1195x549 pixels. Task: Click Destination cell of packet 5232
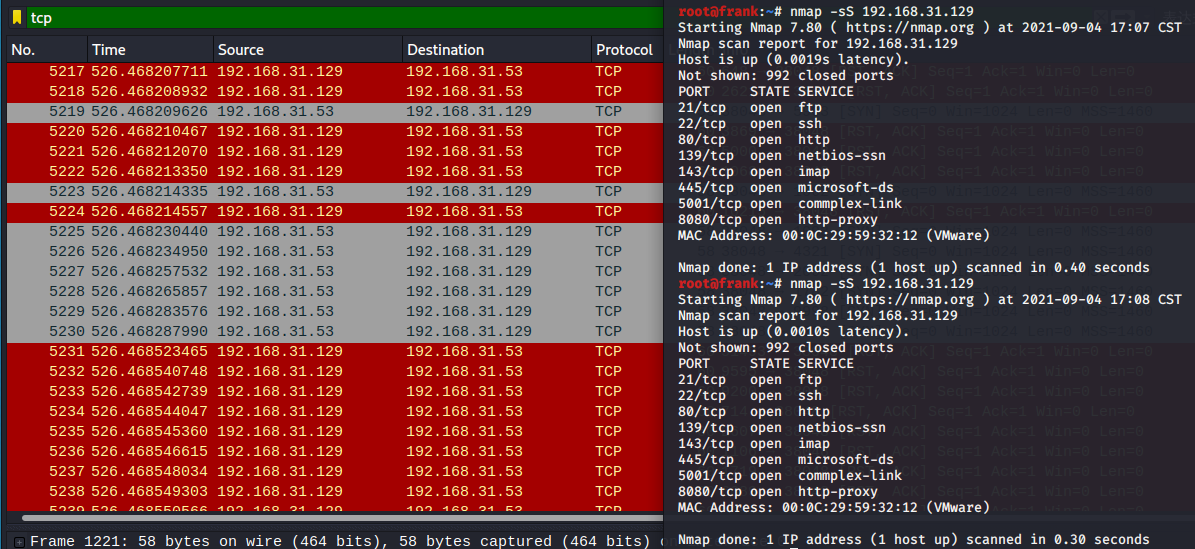click(464, 371)
